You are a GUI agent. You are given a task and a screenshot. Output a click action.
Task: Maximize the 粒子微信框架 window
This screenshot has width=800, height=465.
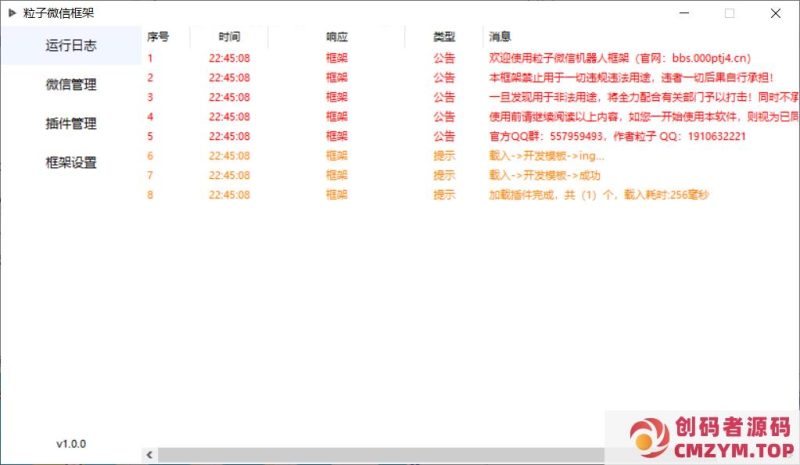pos(730,13)
